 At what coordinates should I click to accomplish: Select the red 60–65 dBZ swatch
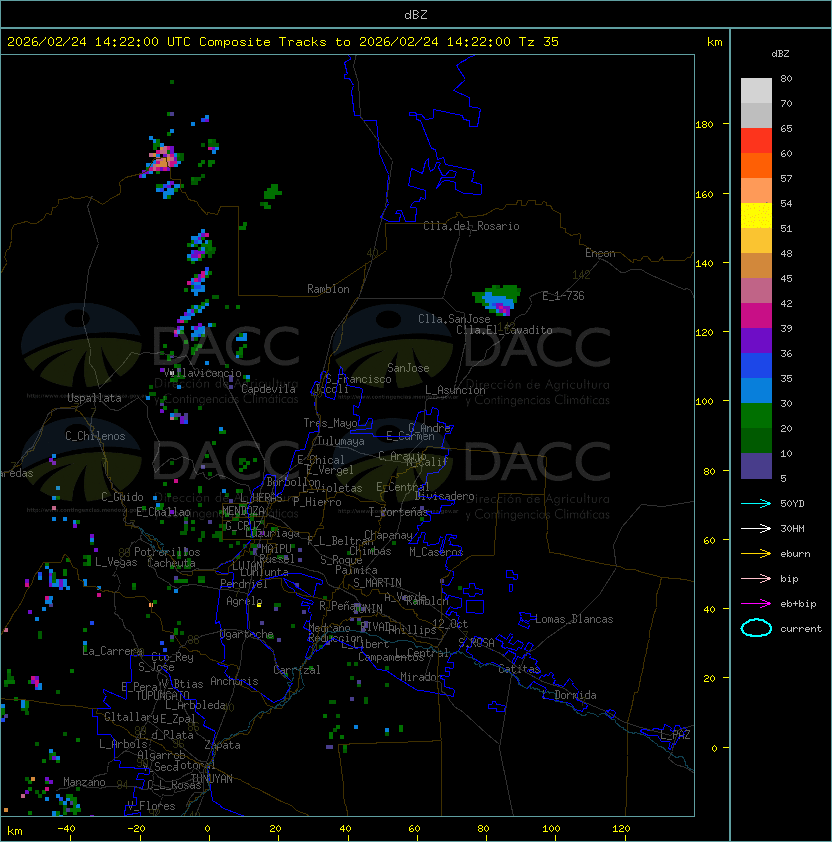[756, 141]
